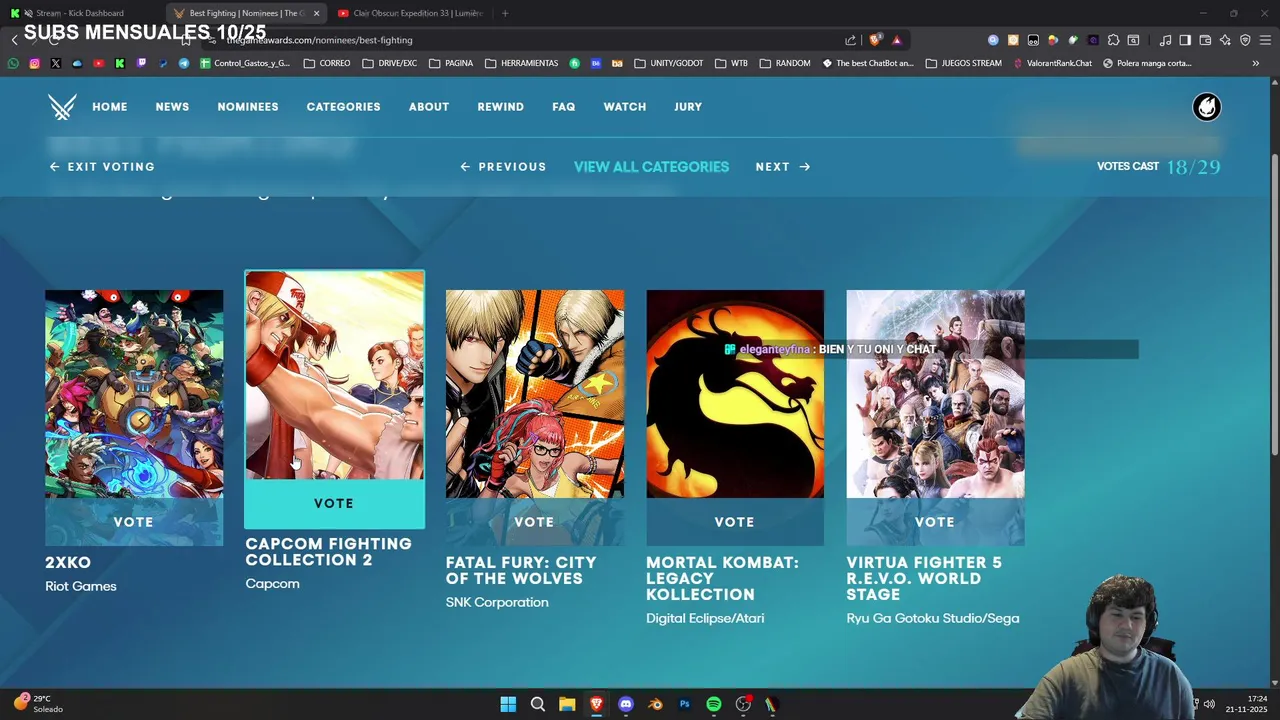Open File Explorer from the taskbar

coord(567,704)
